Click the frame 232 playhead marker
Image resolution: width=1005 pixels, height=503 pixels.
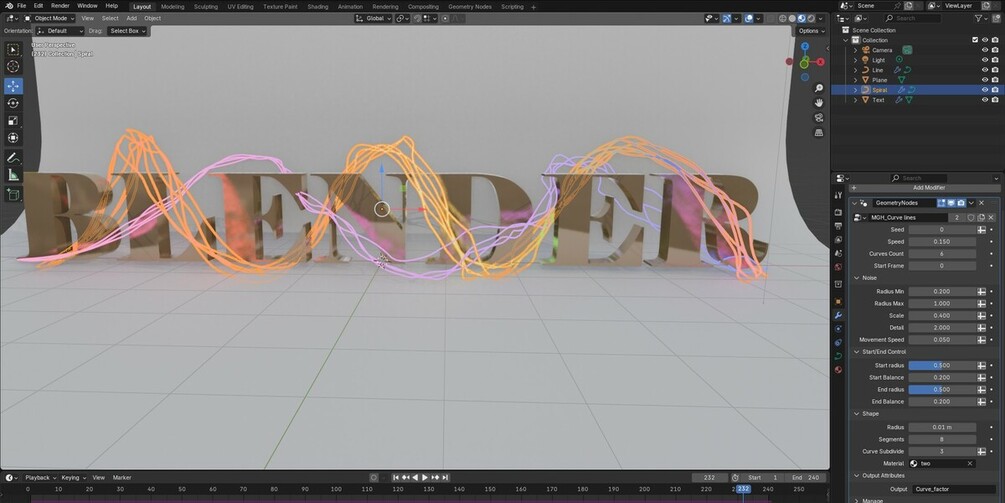(x=743, y=489)
